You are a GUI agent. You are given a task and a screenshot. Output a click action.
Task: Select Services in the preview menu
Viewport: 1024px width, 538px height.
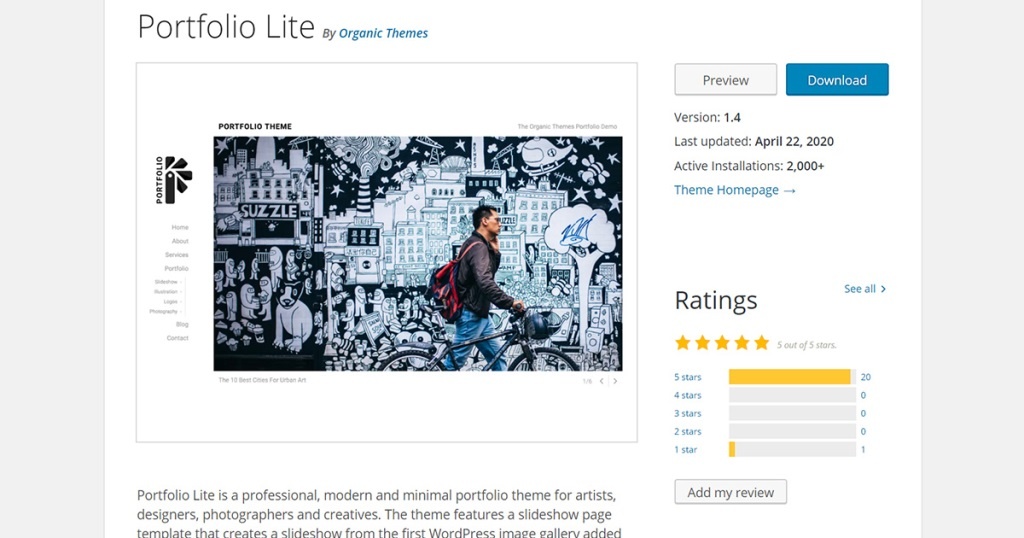[177, 255]
